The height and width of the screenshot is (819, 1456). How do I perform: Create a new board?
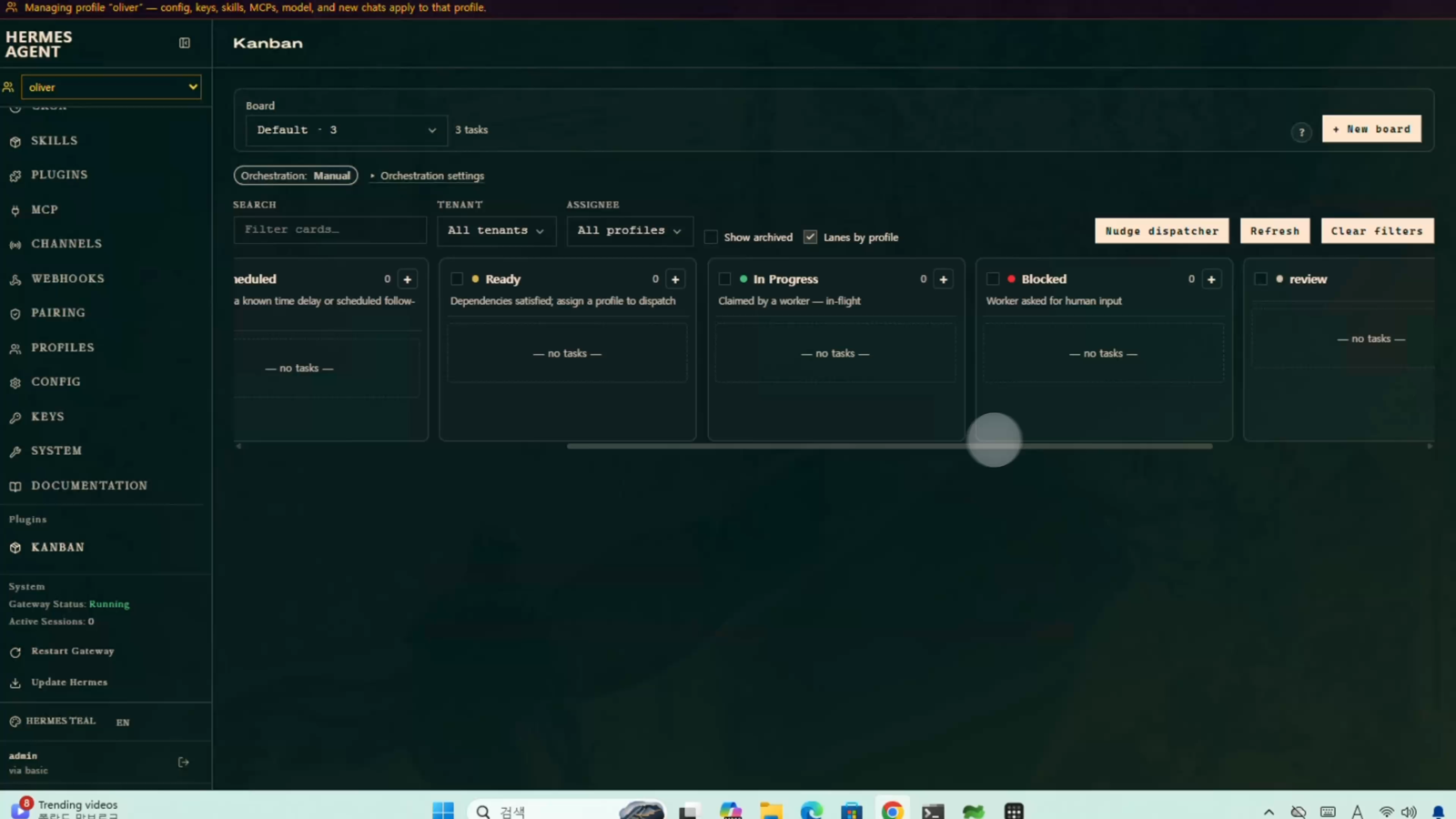coord(1371,129)
